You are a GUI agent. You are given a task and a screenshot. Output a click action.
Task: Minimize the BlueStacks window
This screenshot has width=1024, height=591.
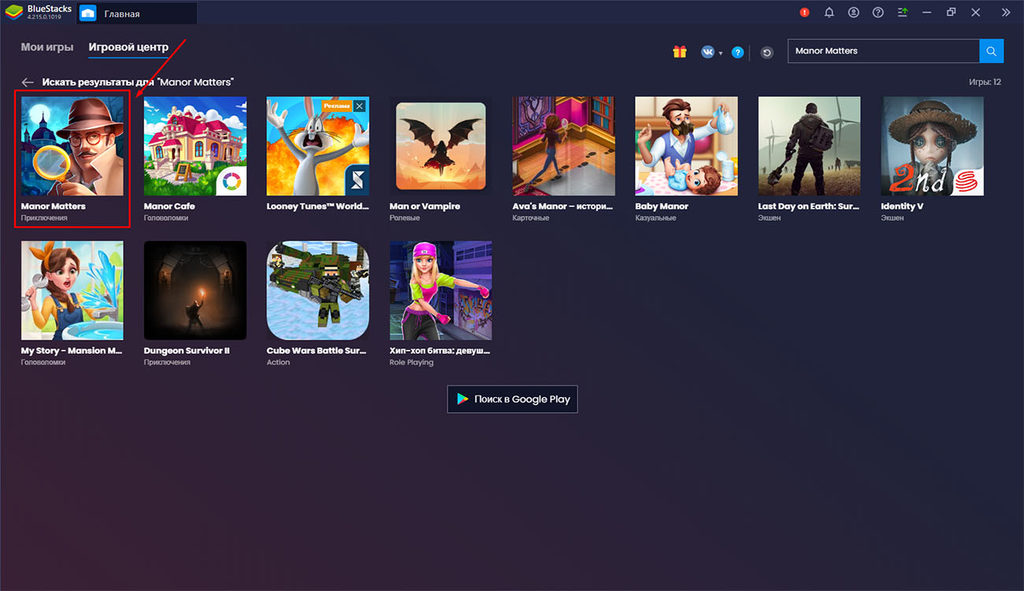(x=927, y=12)
